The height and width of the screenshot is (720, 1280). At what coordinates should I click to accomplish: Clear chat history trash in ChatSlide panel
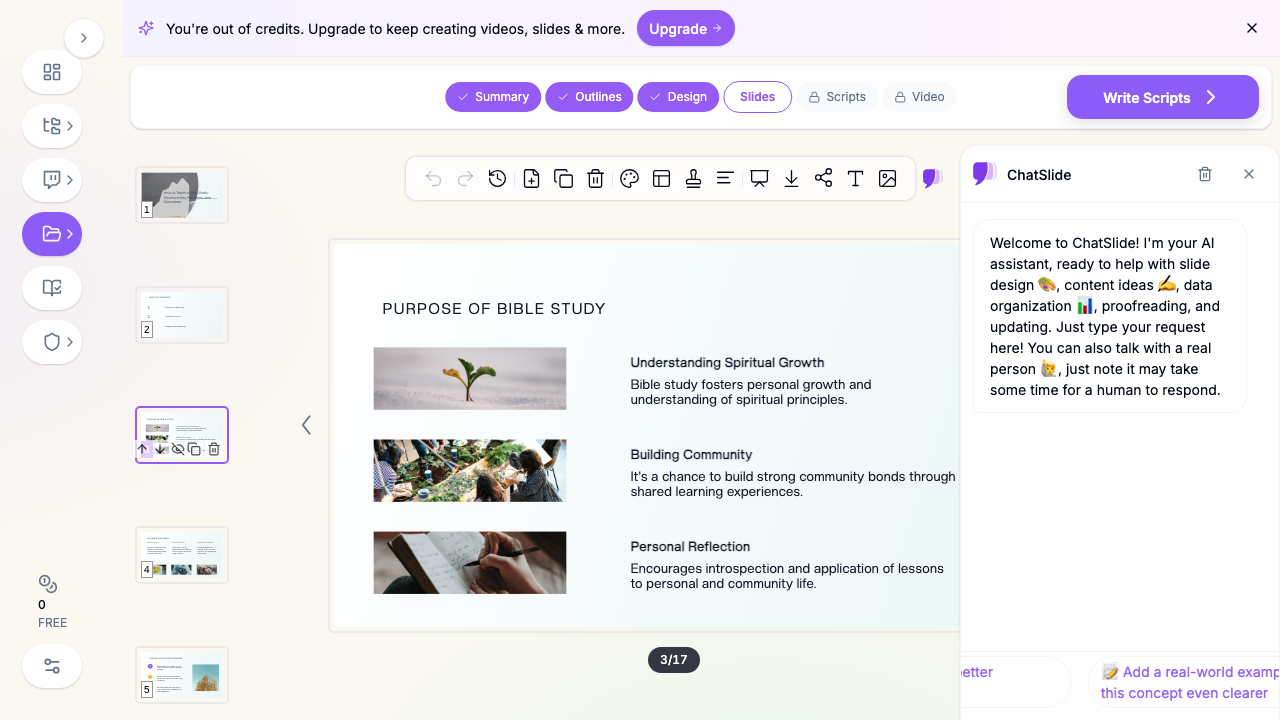(x=1205, y=174)
